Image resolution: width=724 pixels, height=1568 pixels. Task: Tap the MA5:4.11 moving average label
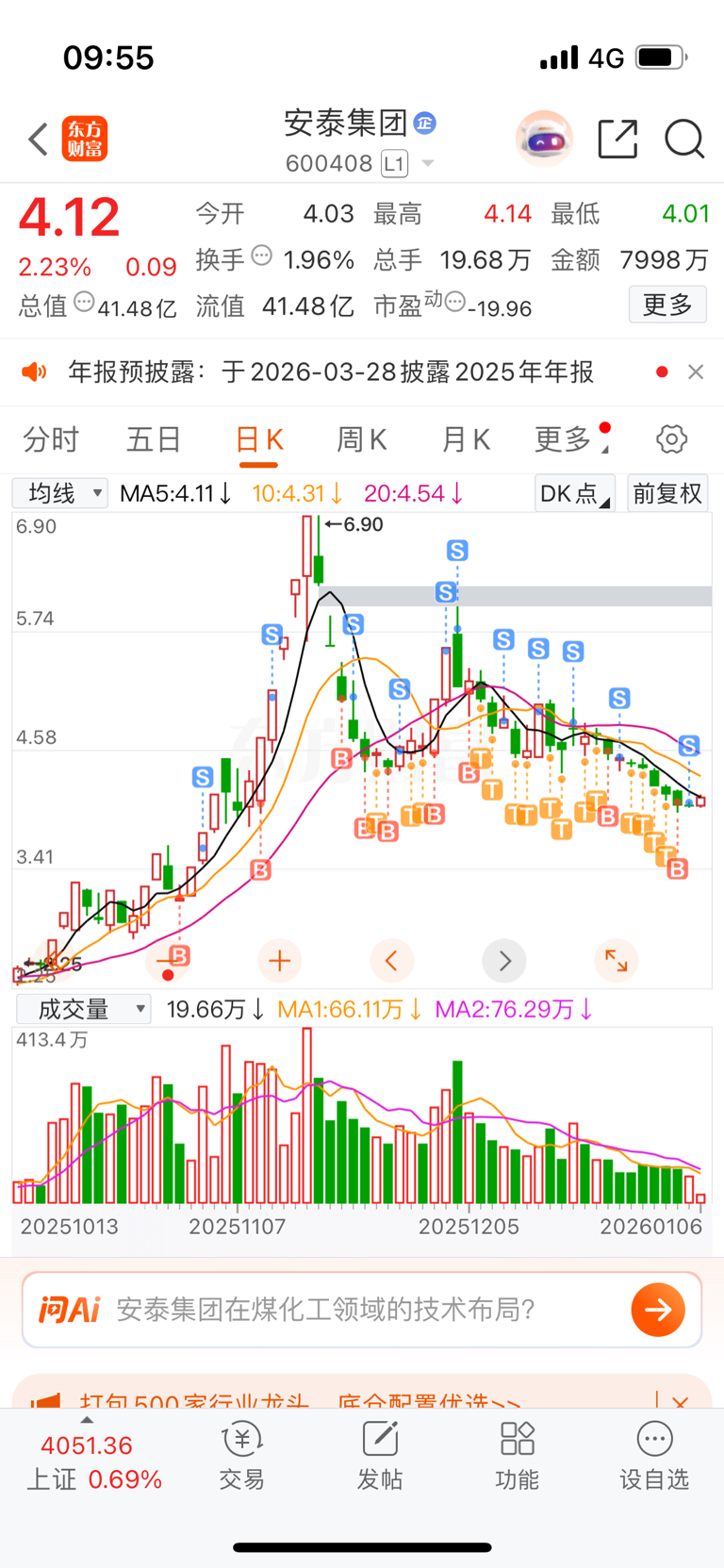pos(175,493)
